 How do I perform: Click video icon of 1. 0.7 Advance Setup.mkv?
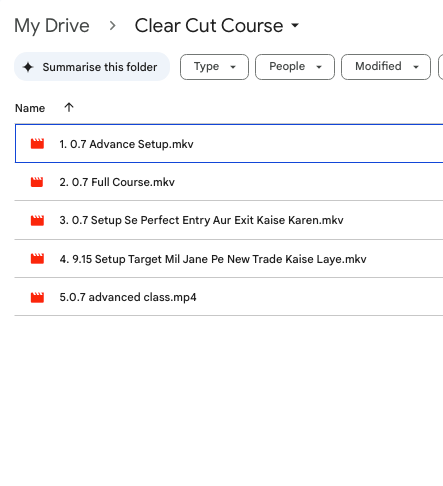(x=37, y=144)
